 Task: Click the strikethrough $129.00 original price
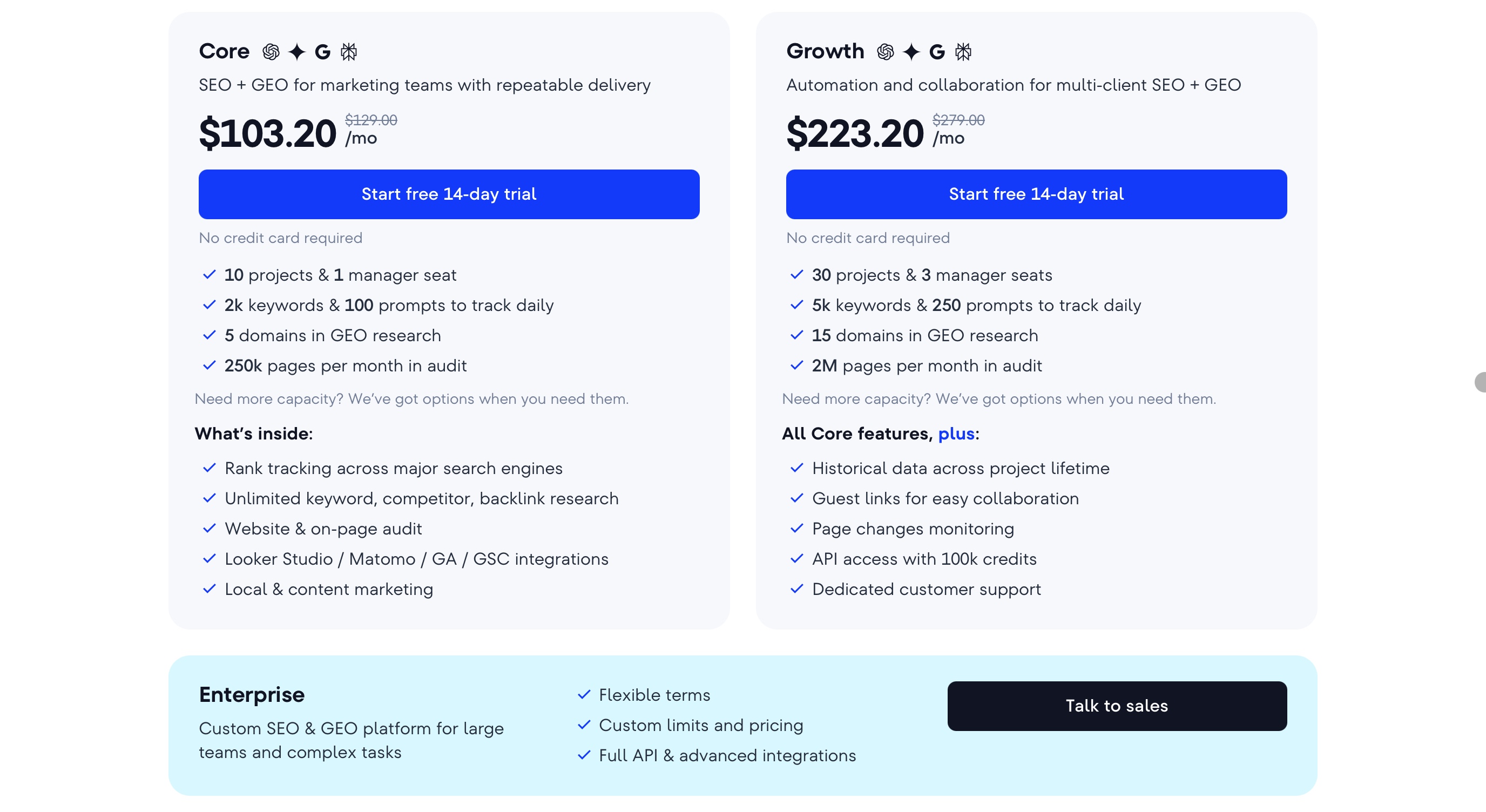(371, 120)
